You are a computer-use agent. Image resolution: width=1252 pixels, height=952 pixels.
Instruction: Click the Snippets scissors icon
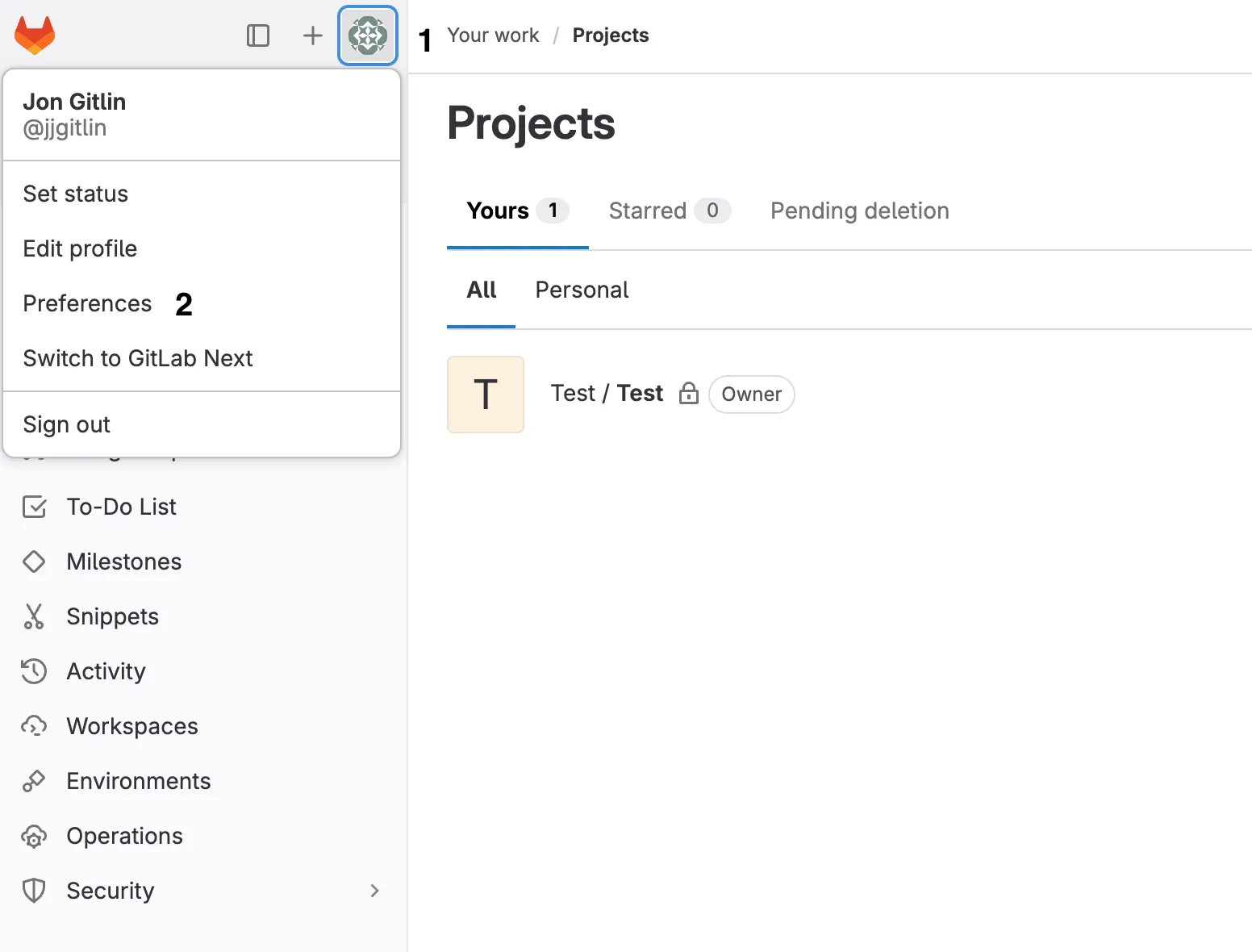(34, 616)
